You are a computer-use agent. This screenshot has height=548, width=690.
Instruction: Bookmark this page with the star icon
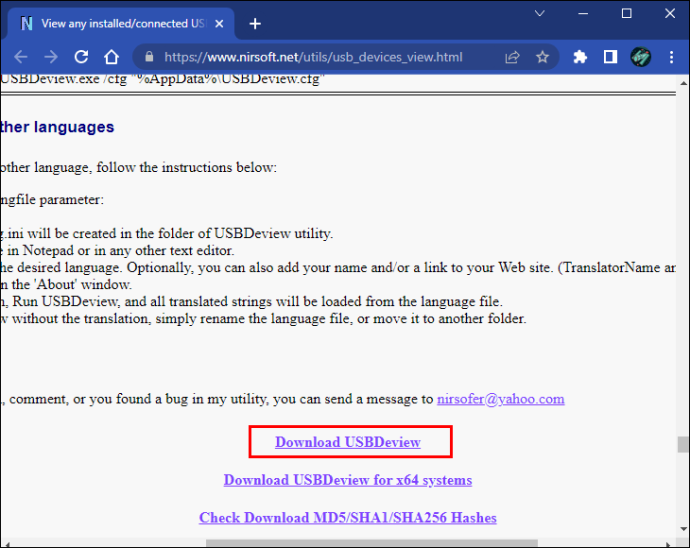pos(542,57)
